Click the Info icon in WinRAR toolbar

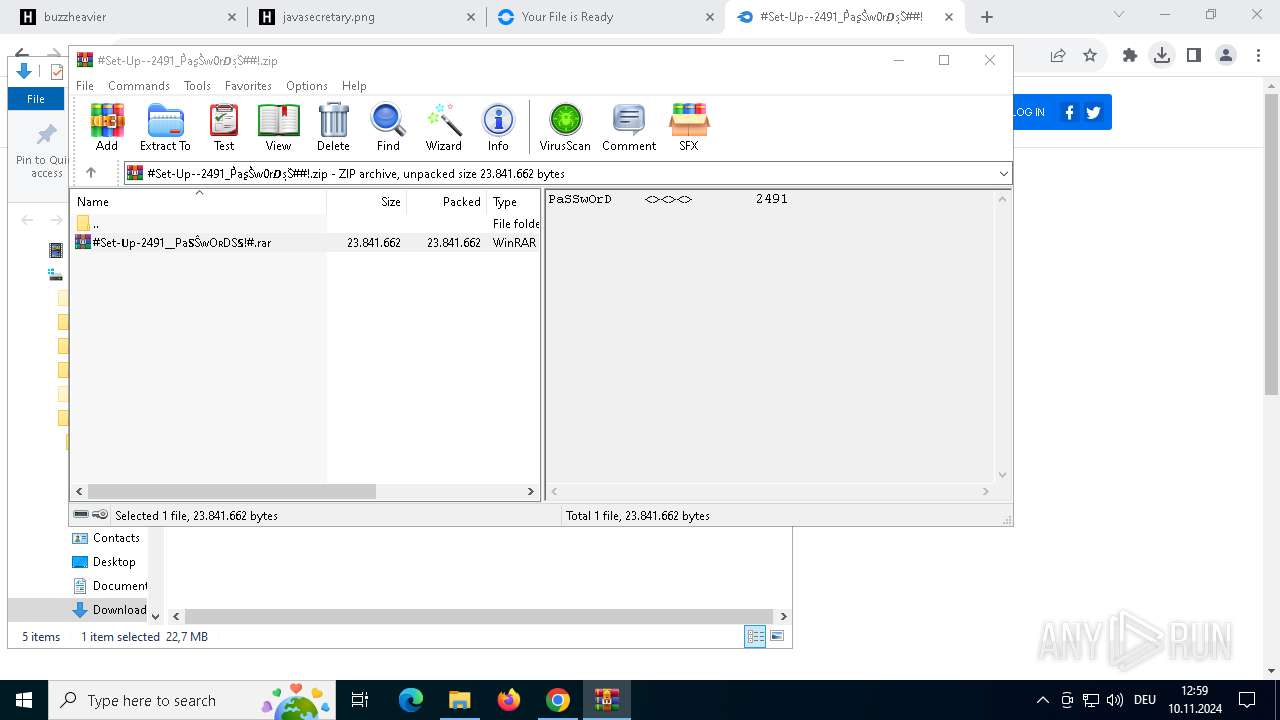pos(498,127)
